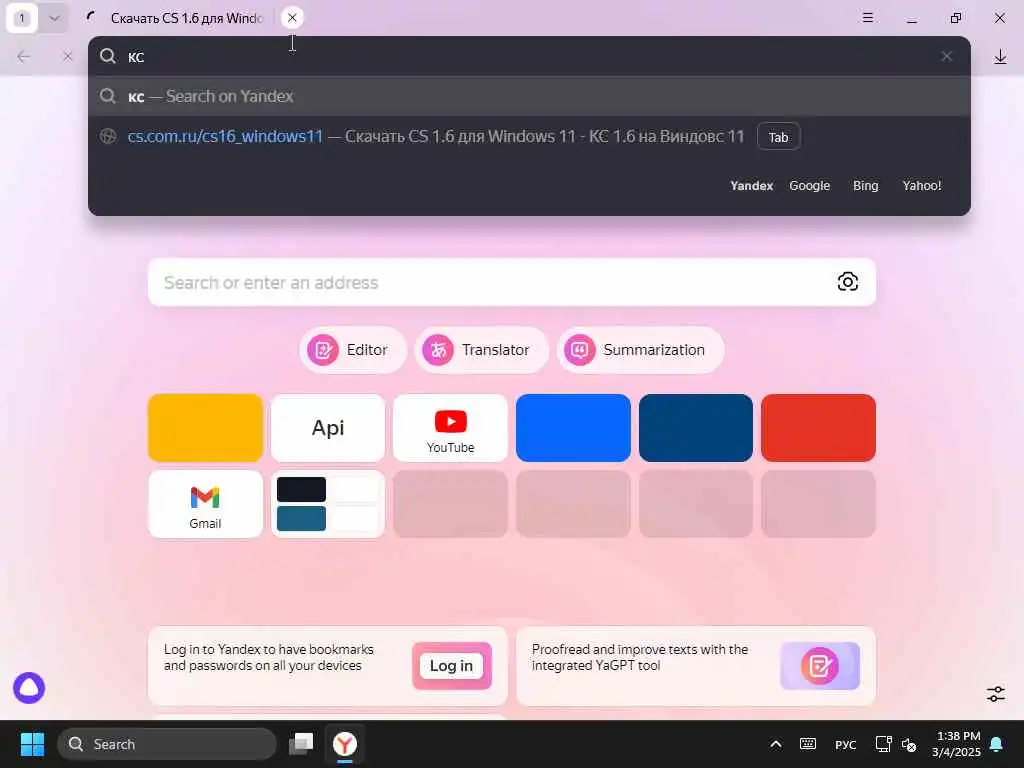Select кс — Search on Yandex suggestion
Viewport: 1024px width, 768px height.
point(529,97)
